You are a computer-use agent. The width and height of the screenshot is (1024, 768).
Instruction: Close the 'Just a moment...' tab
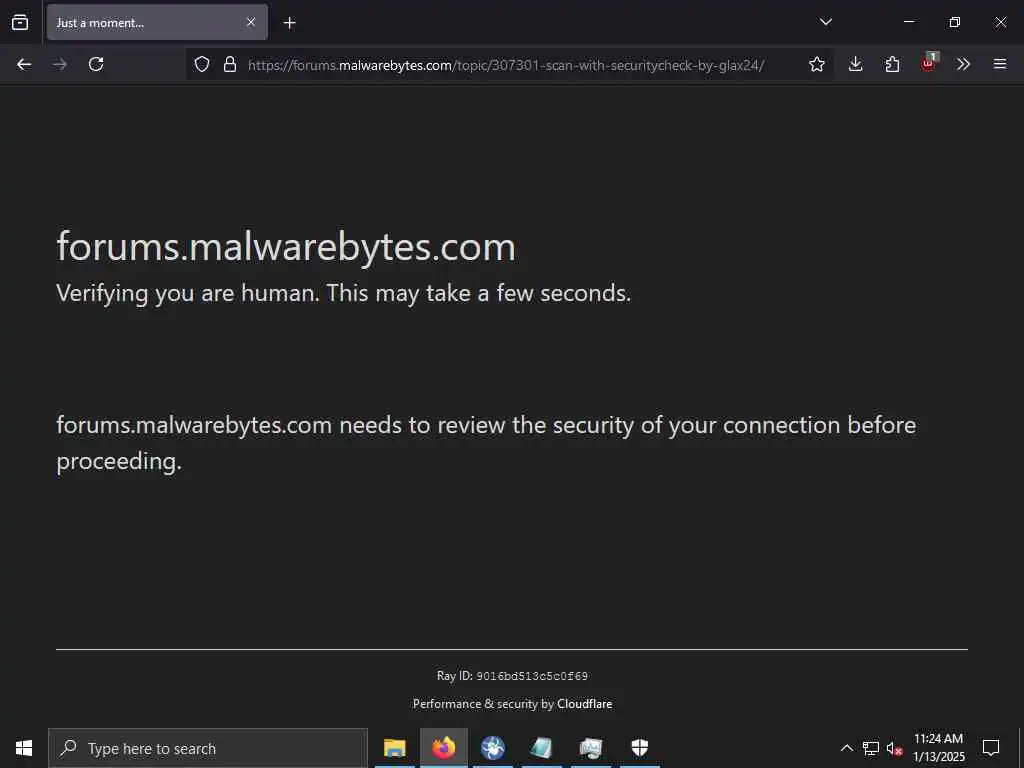[251, 22]
